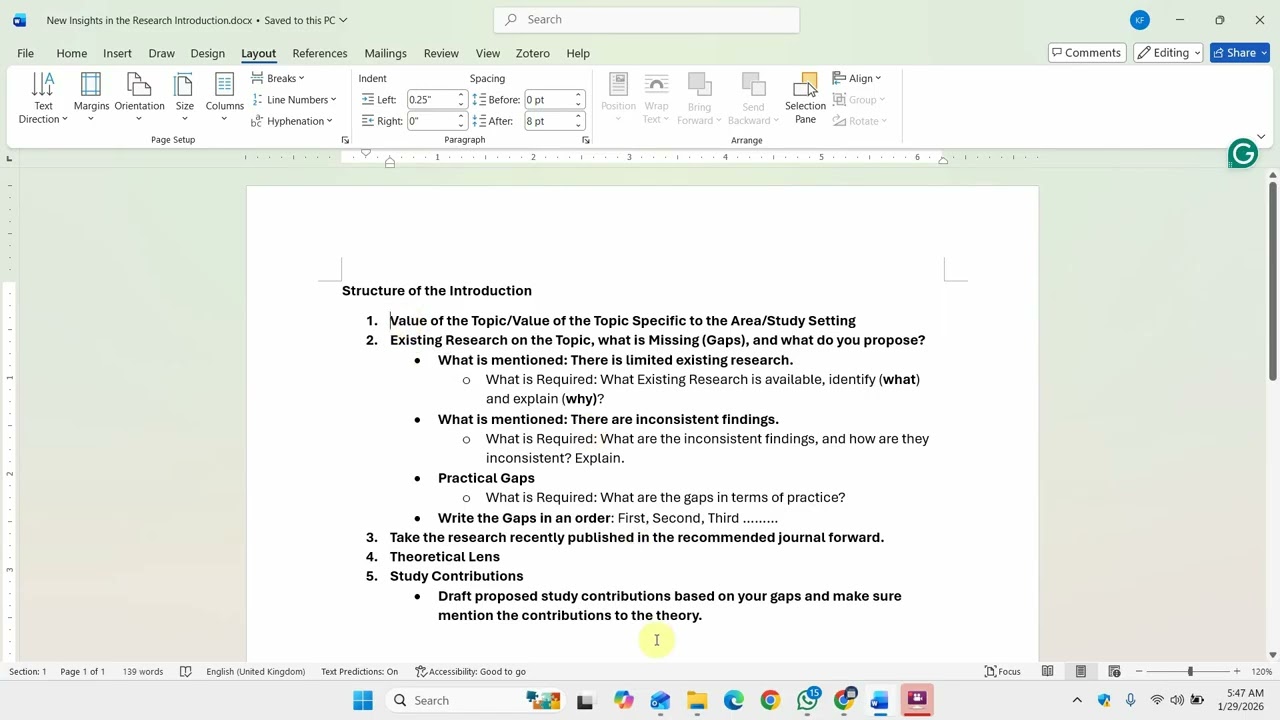
Task: Click the Right indent input field
Action: click(x=431, y=121)
